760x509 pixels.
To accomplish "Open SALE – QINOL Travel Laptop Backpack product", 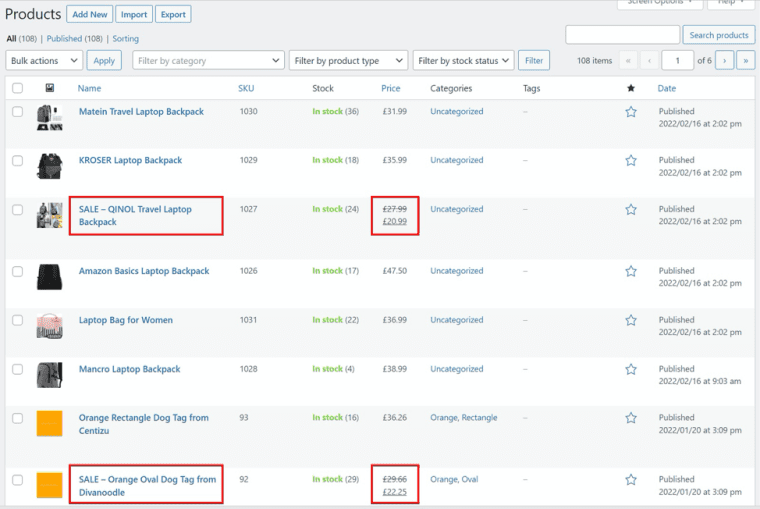I will tap(135, 216).
